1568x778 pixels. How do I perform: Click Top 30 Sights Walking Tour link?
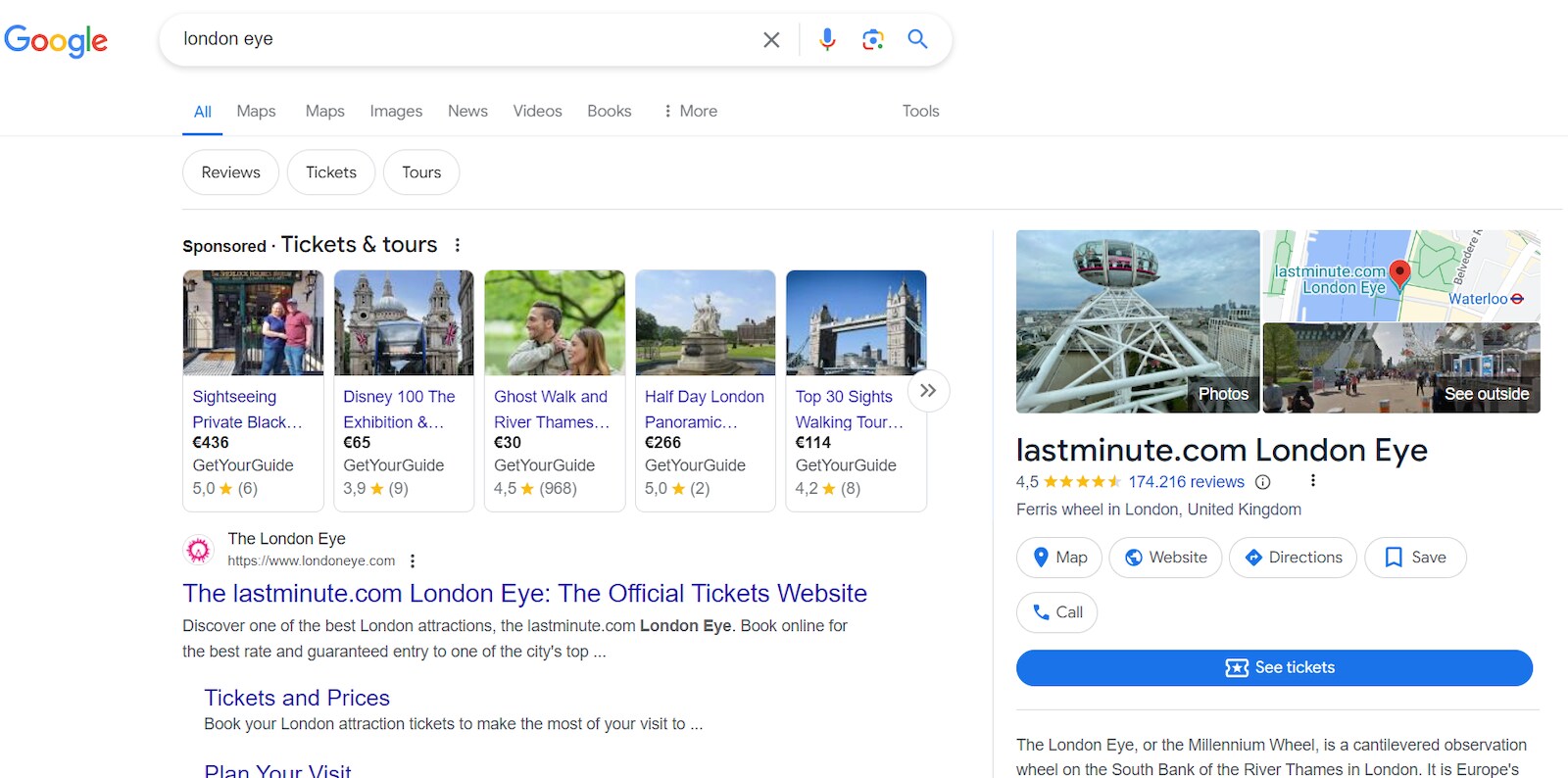(850, 410)
